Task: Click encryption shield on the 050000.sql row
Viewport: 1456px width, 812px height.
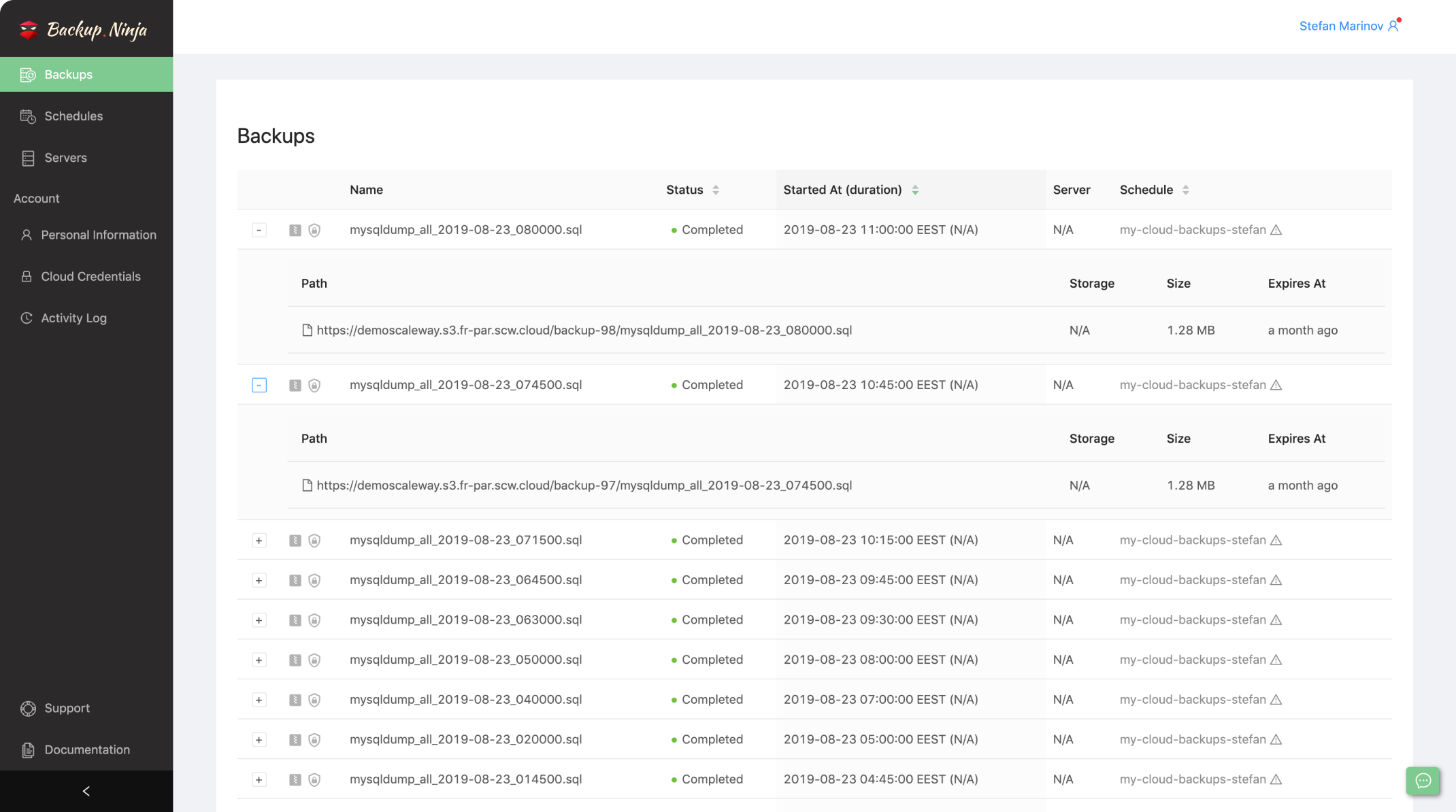Action: (314, 660)
